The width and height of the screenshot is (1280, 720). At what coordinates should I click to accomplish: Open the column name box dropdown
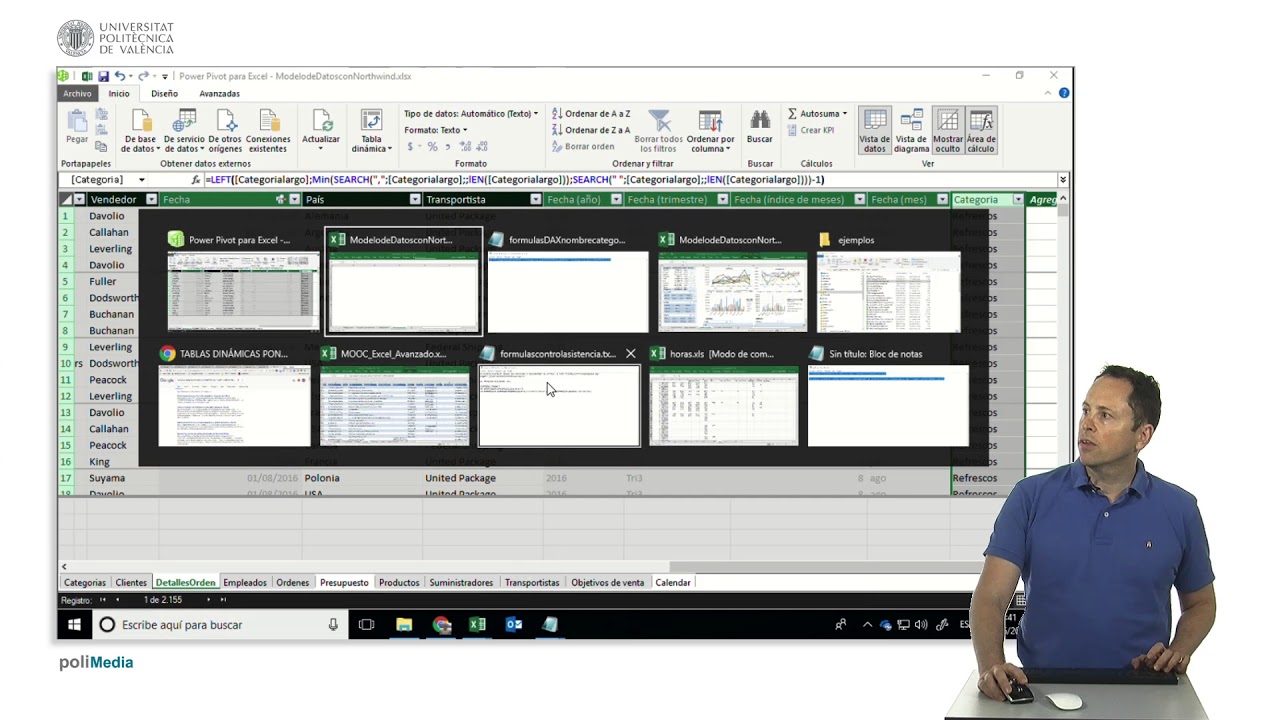141,180
